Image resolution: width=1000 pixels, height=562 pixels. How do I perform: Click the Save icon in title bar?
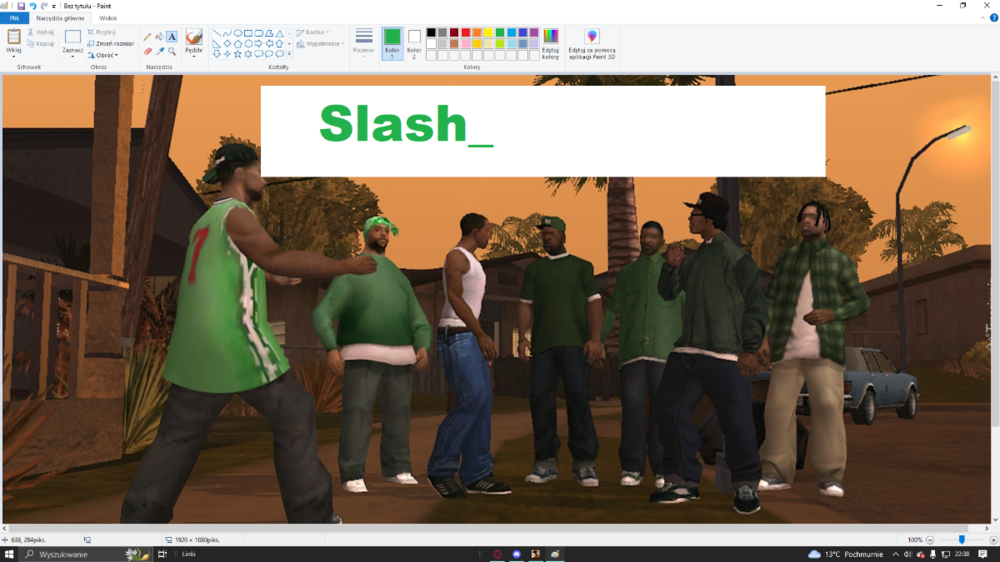coord(21,6)
